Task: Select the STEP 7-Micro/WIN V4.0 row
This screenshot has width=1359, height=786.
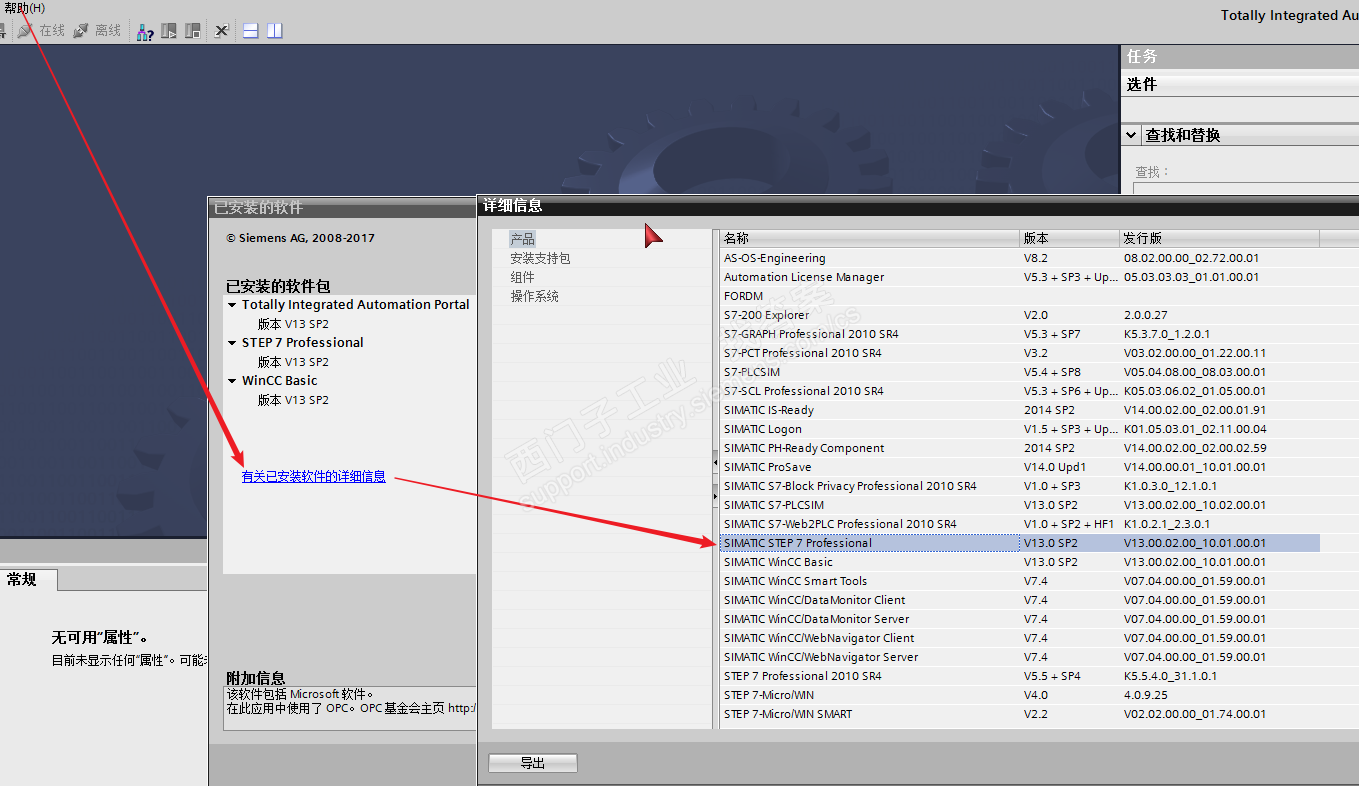Action: point(1020,695)
